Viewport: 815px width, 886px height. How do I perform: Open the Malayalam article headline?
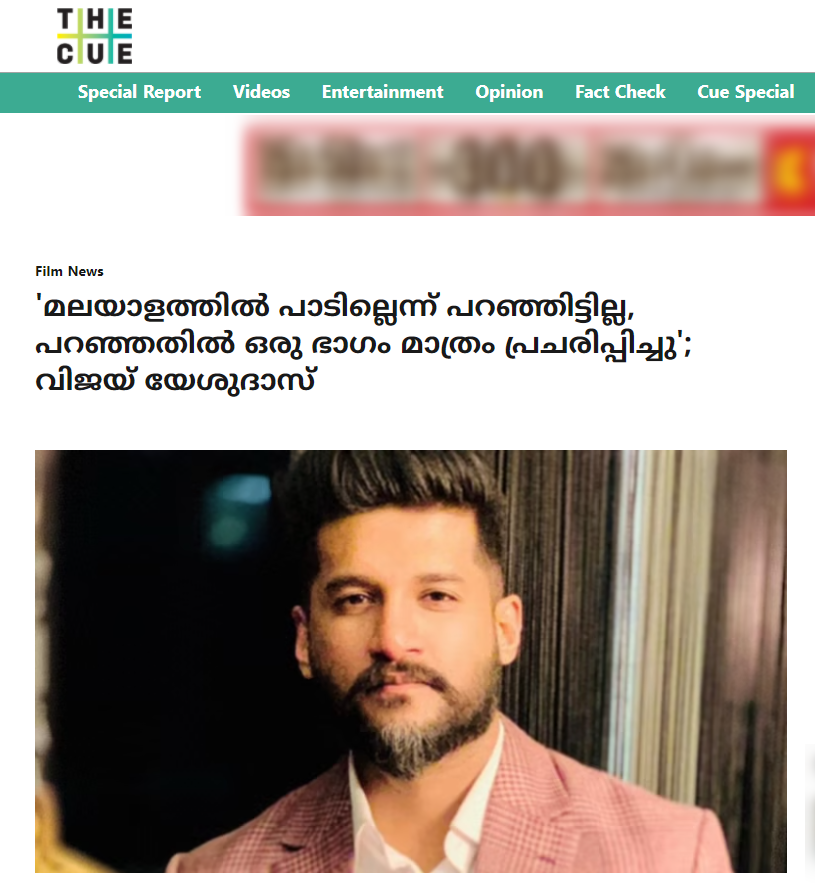pos(363,344)
